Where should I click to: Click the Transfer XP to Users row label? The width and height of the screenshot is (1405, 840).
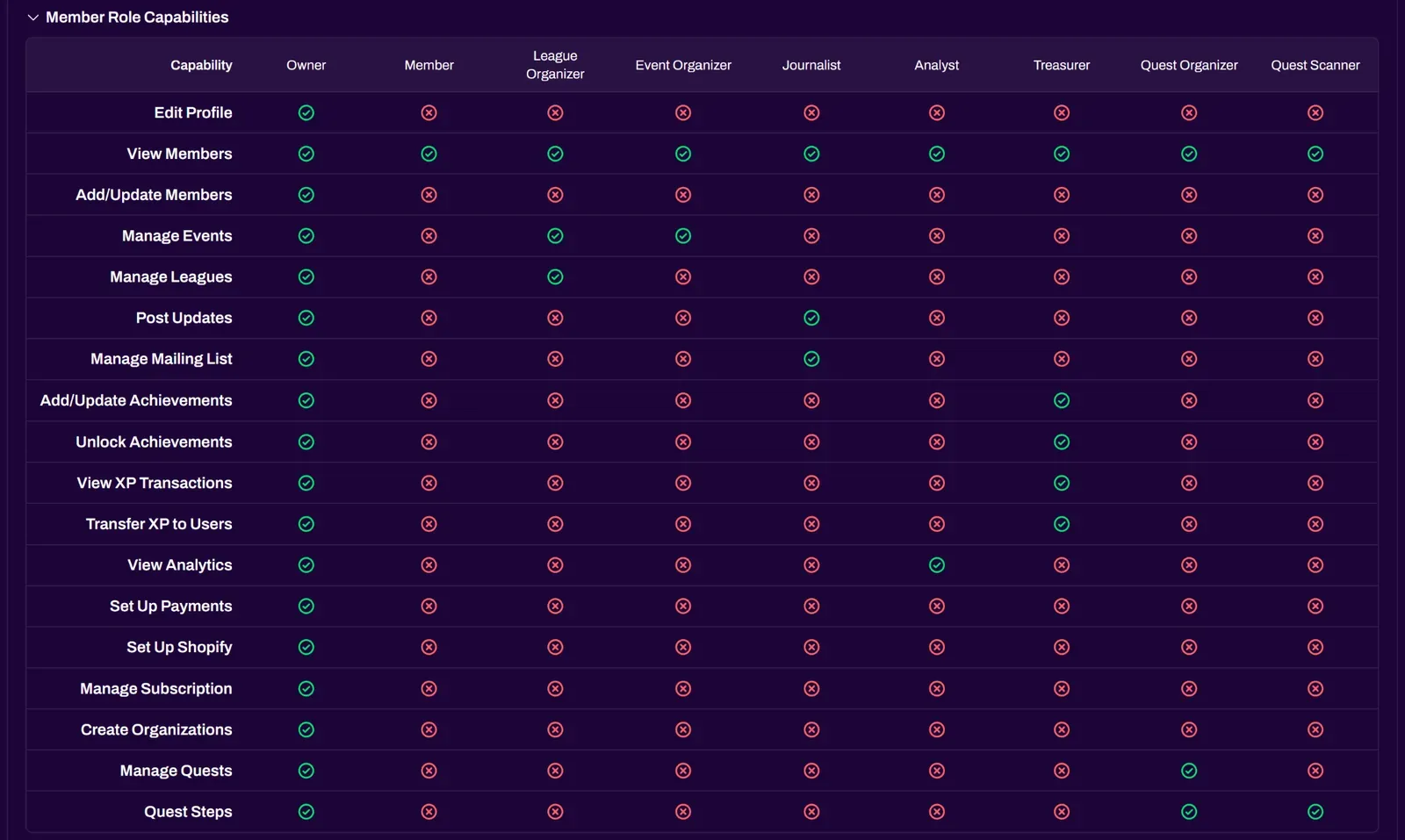point(159,524)
